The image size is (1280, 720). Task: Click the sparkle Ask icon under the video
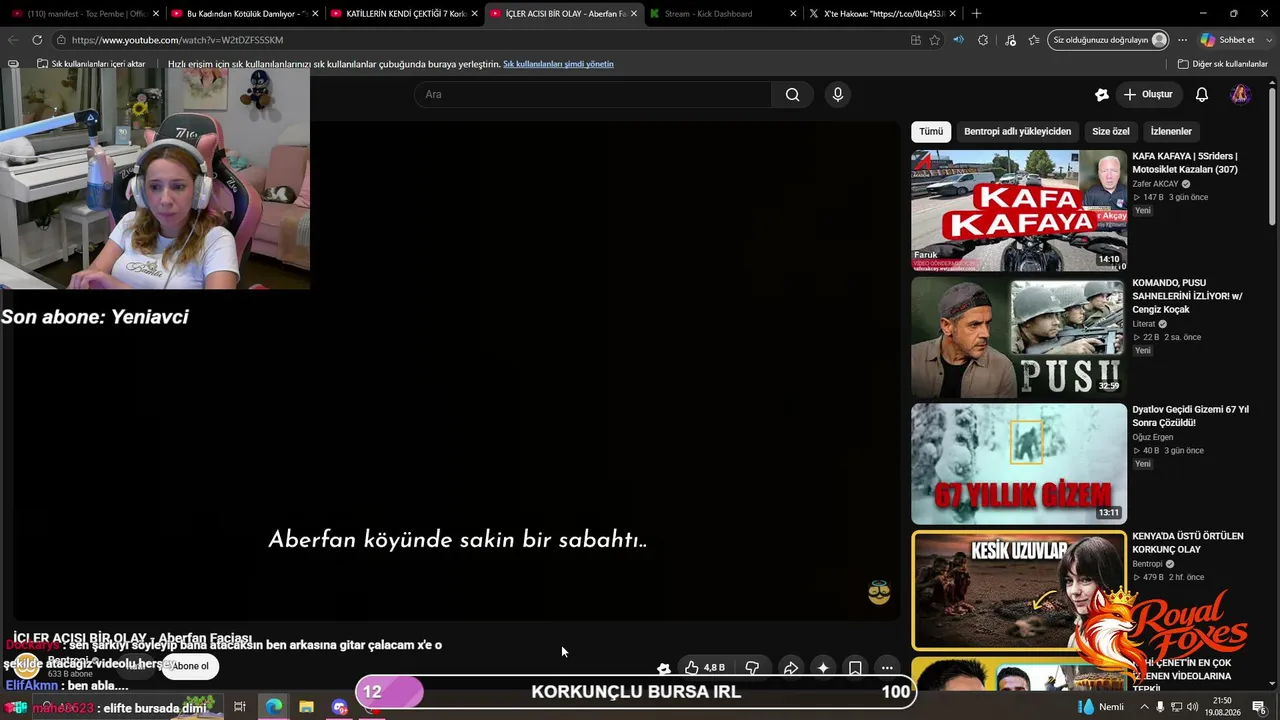(x=823, y=667)
